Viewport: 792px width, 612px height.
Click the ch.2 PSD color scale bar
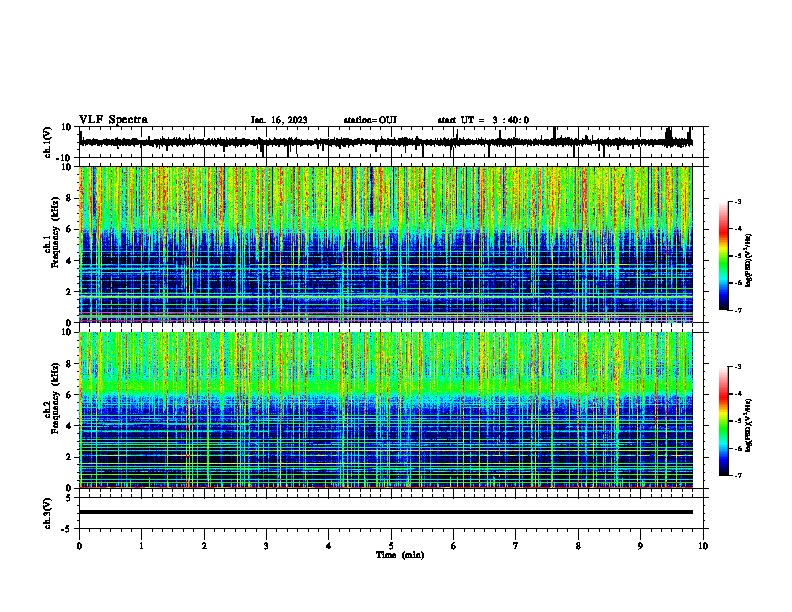(724, 421)
